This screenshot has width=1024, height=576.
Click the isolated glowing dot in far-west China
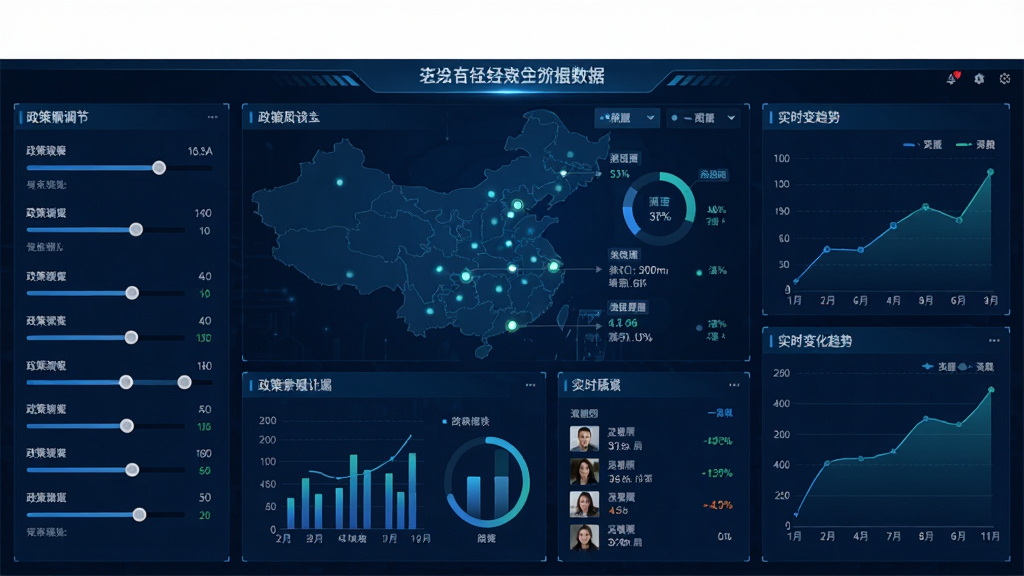(x=340, y=182)
